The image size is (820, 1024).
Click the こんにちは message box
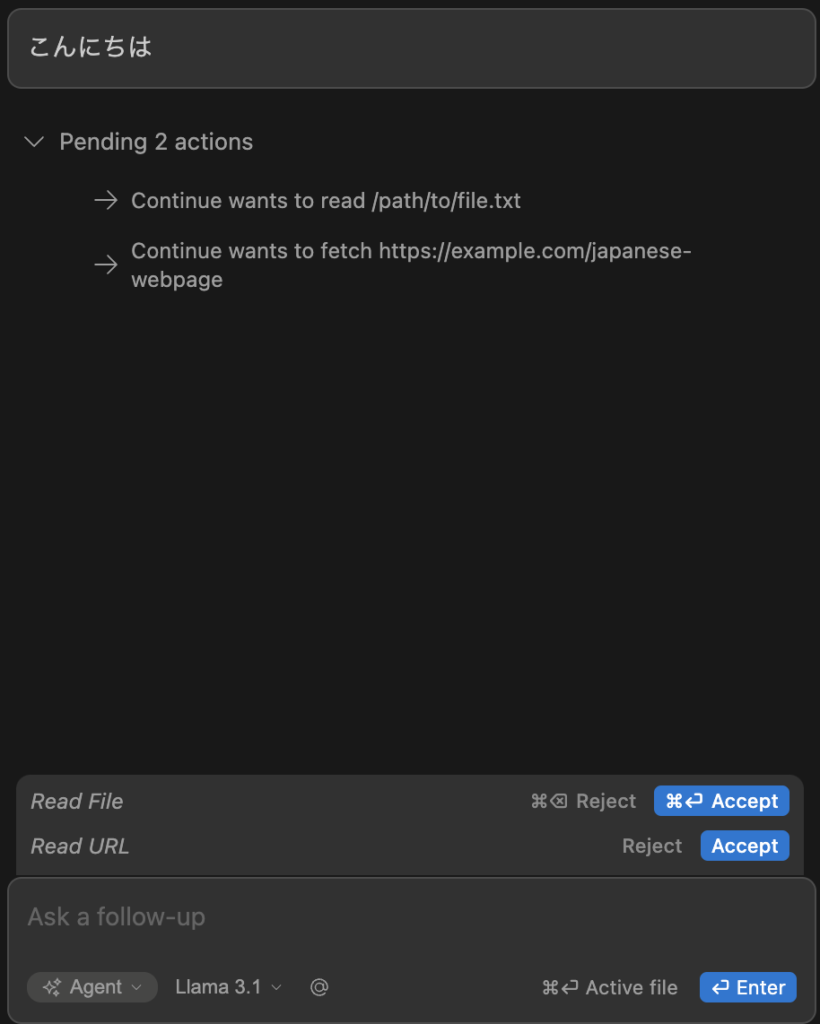click(411, 48)
